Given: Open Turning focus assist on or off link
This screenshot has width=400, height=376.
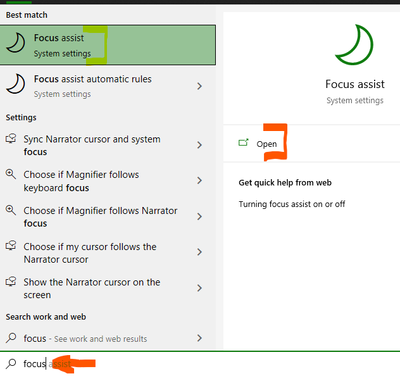Looking at the screenshot, I should click(292, 204).
